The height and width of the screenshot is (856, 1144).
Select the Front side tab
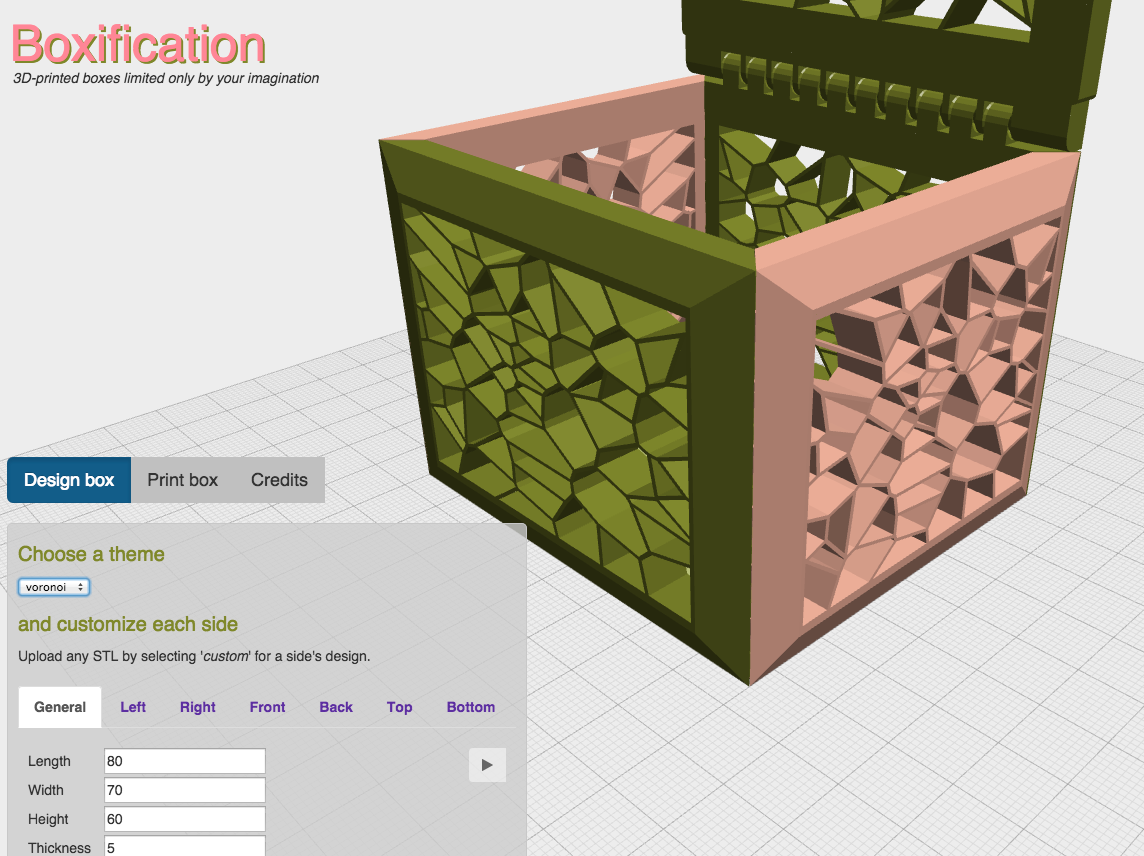click(267, 707)
